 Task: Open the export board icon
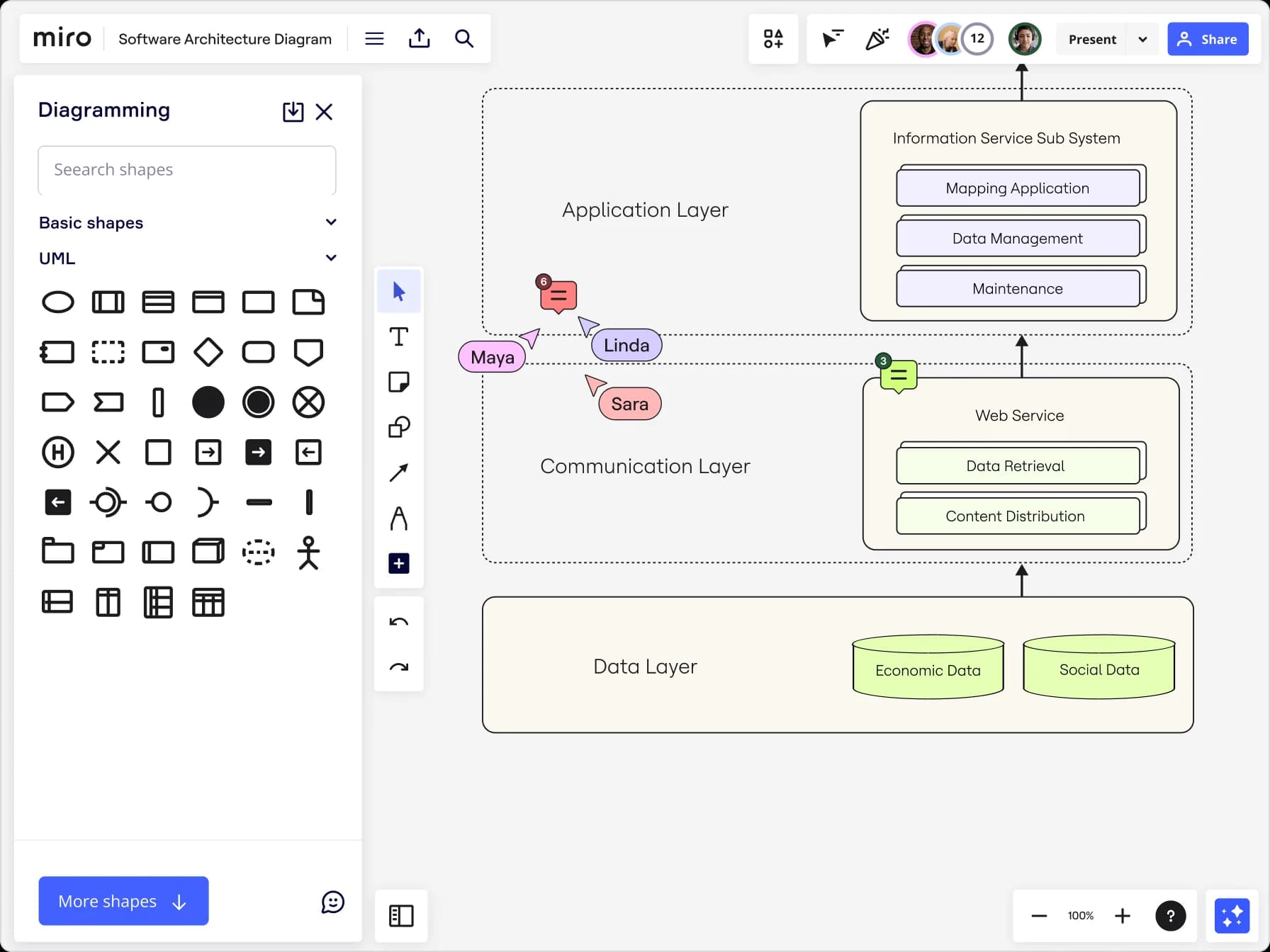click(420, 38)
